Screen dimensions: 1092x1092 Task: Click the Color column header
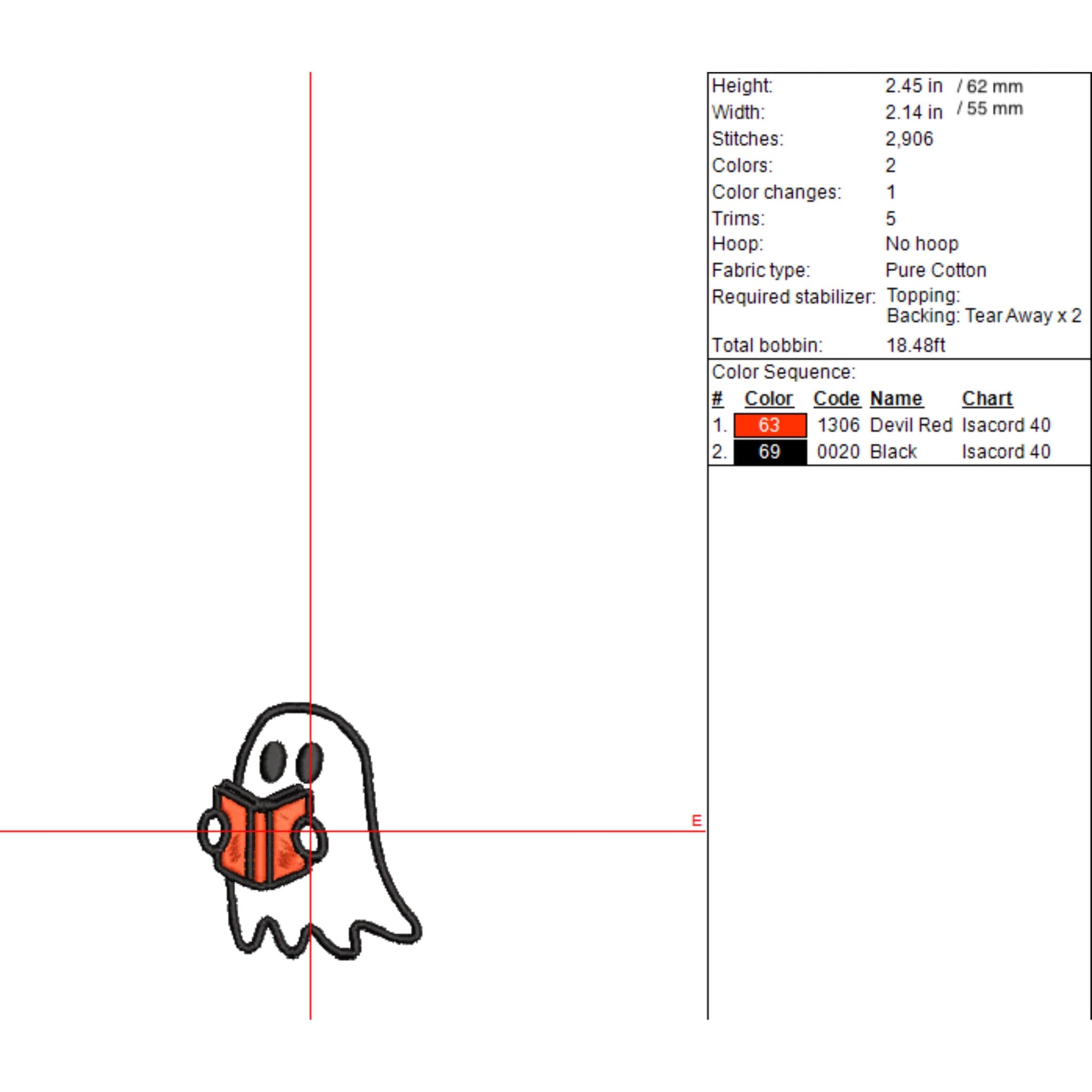pyautogui.click(x=768, y=398)
